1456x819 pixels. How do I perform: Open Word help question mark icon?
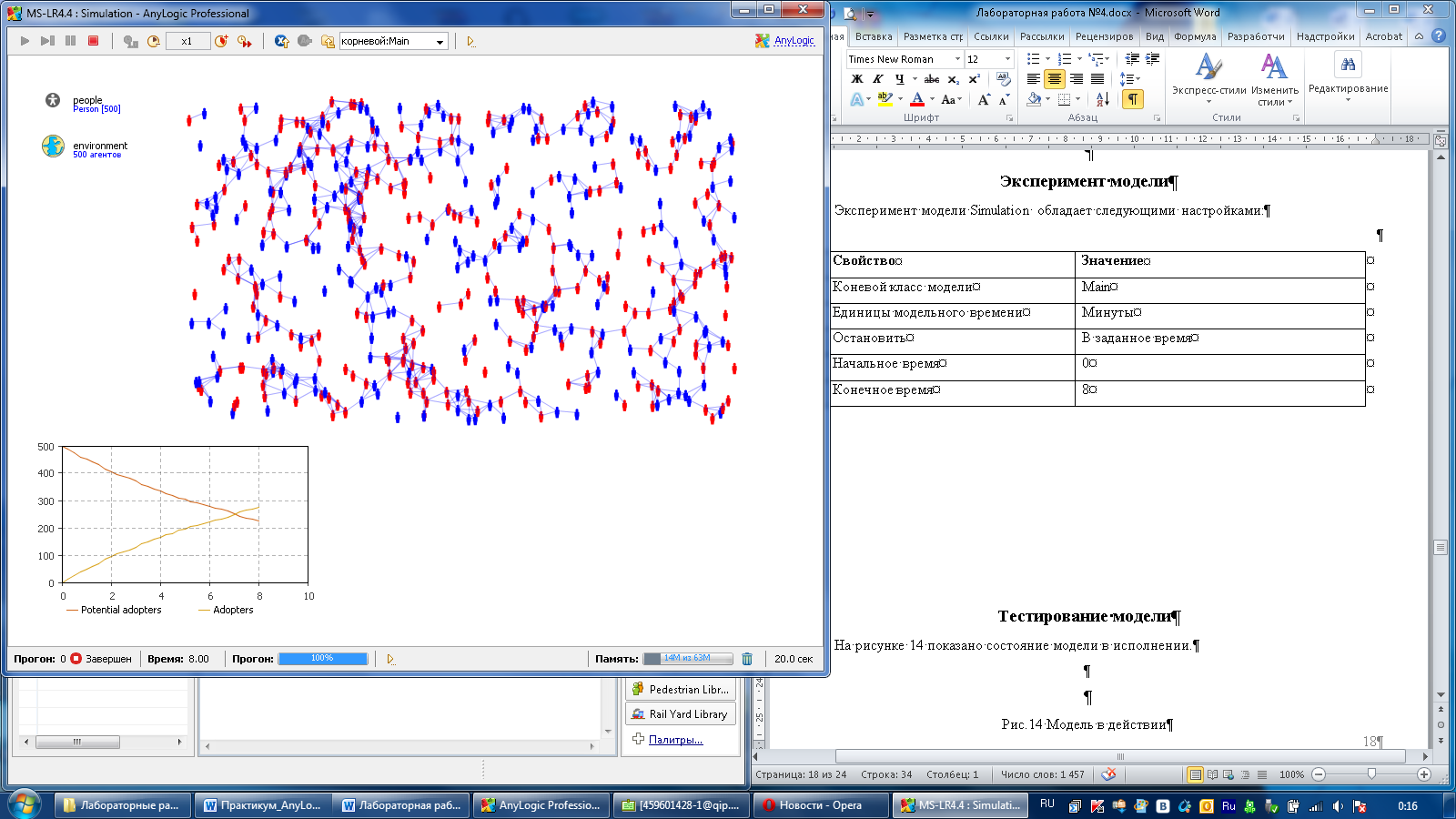point(1439,36)
